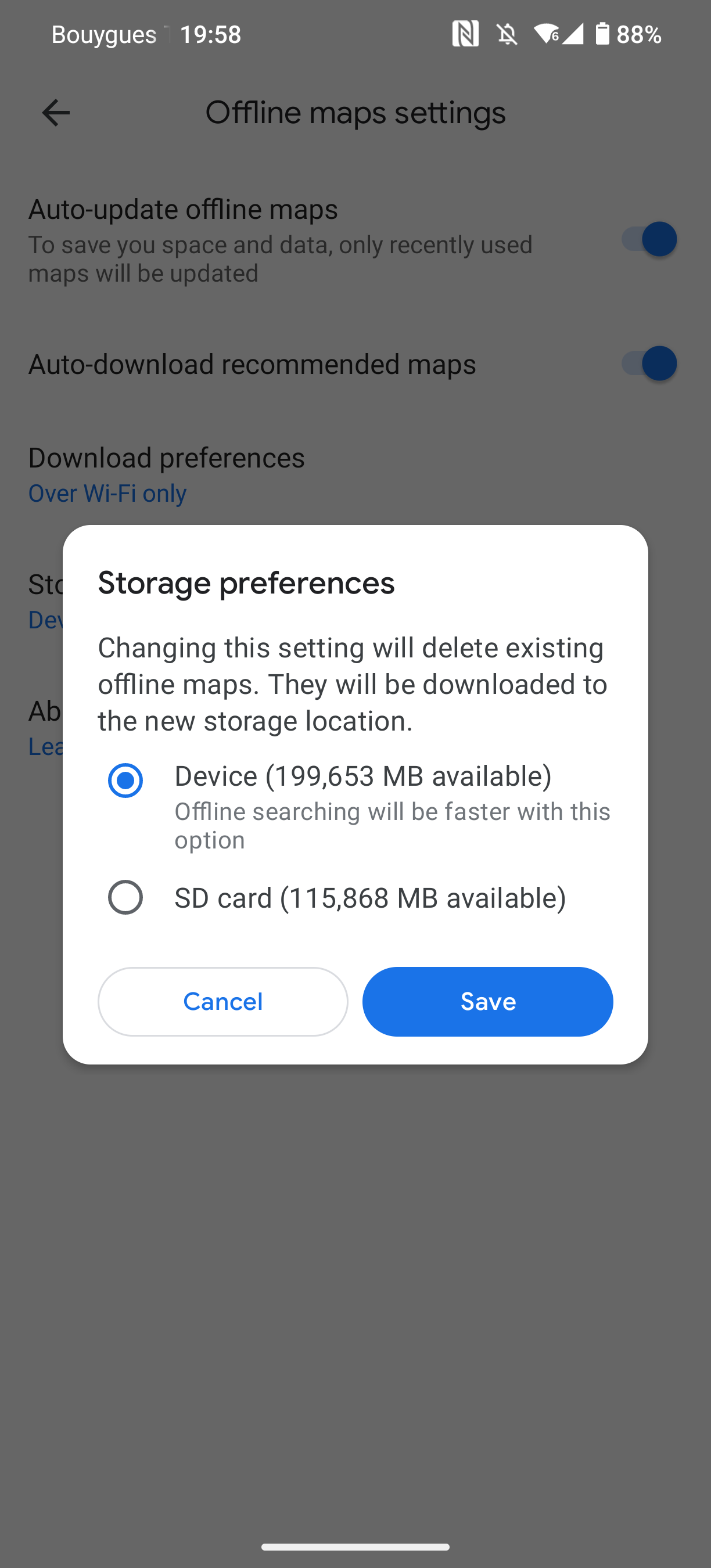Tap the back arrow icon
The width and height of the screenshot is (711, 1568).
click(x=55, y=113)
